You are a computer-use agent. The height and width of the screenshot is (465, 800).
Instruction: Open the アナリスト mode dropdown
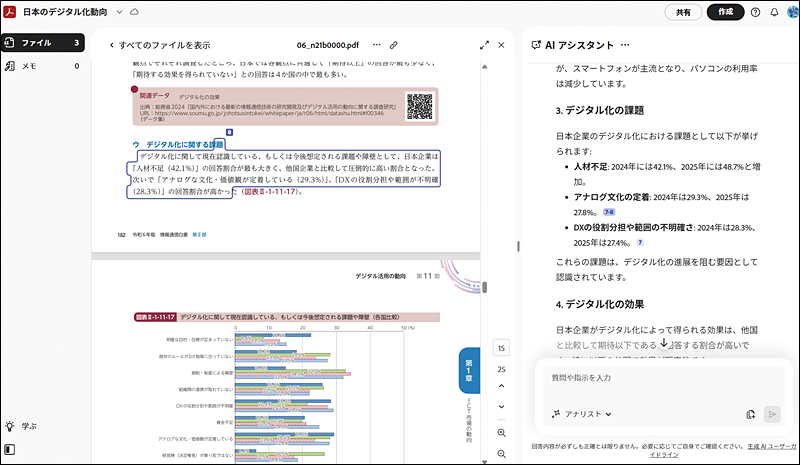click(582, 414)
